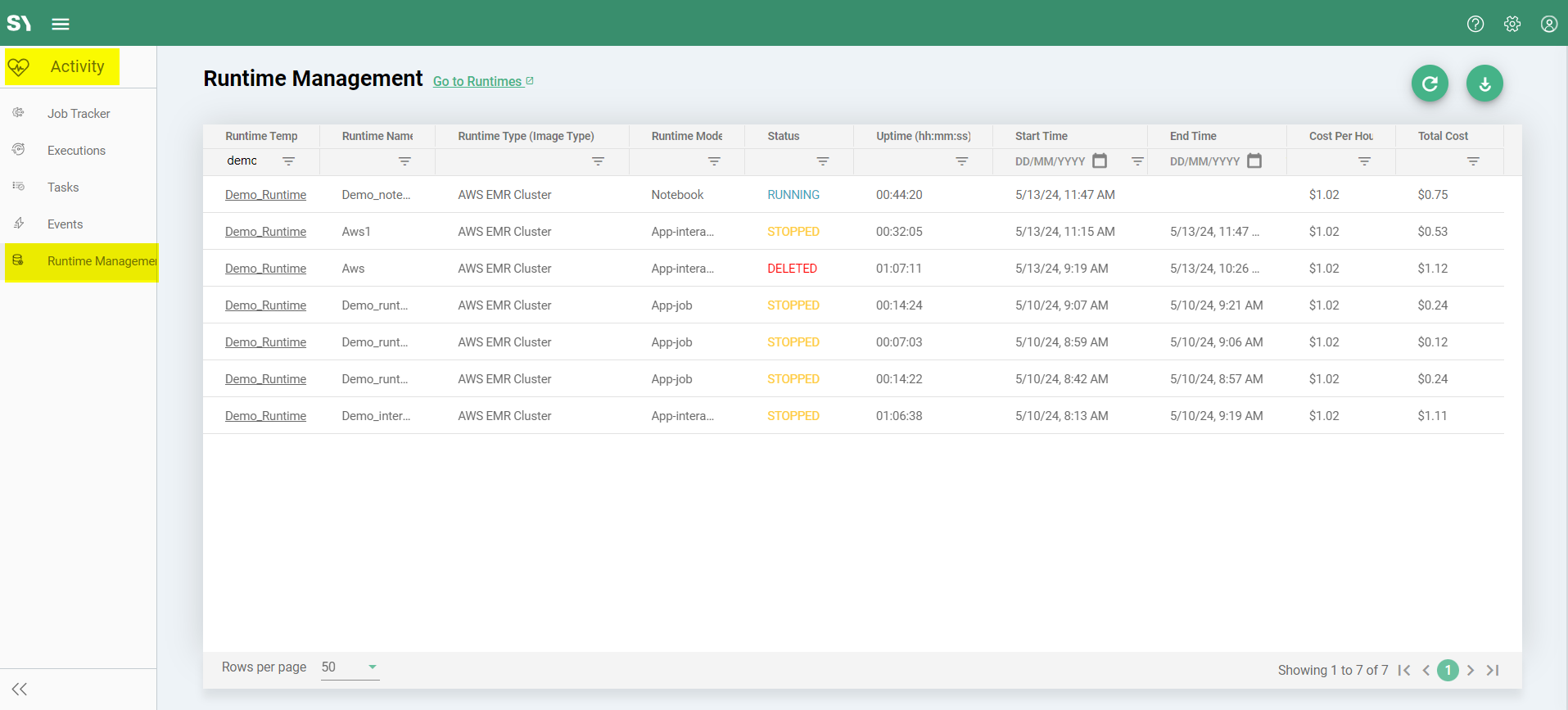Click the green refresh button

tap(1430, 84)
